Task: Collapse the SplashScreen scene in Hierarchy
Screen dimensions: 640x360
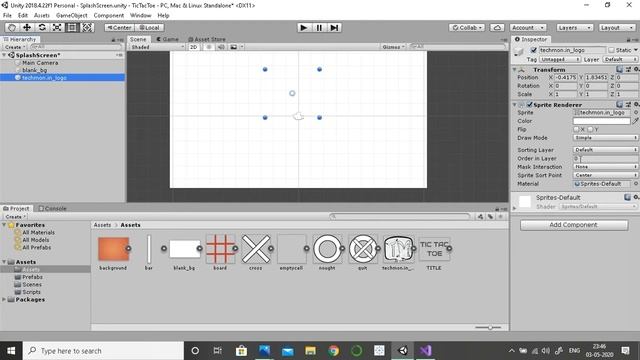Action: tap(4, 55)
